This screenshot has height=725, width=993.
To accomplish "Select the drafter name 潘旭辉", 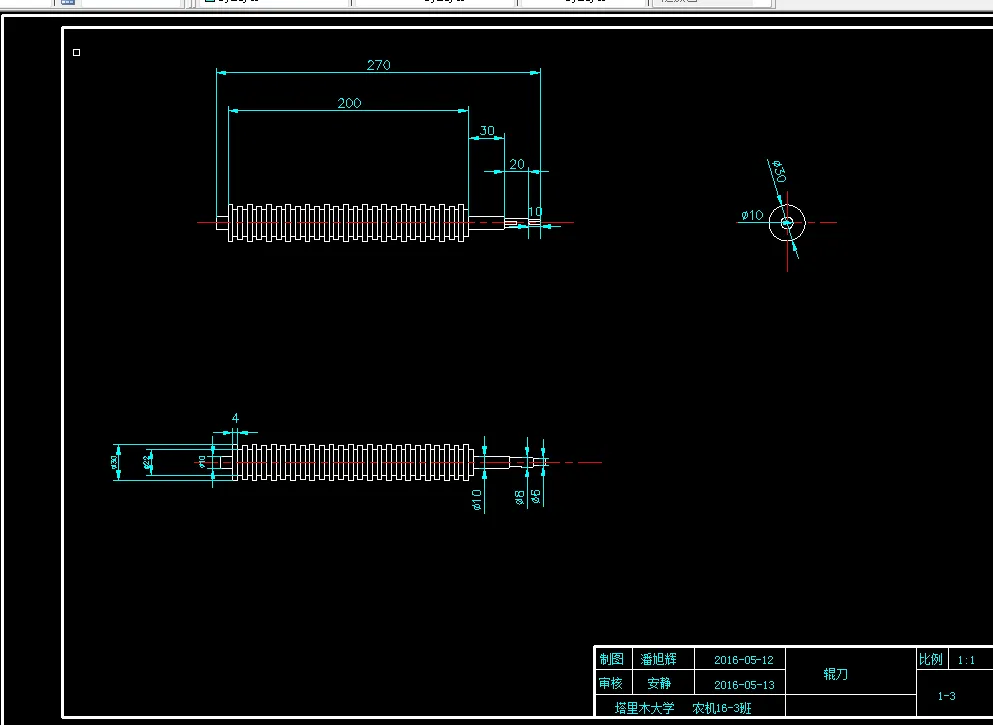I will tap(659, 659).
